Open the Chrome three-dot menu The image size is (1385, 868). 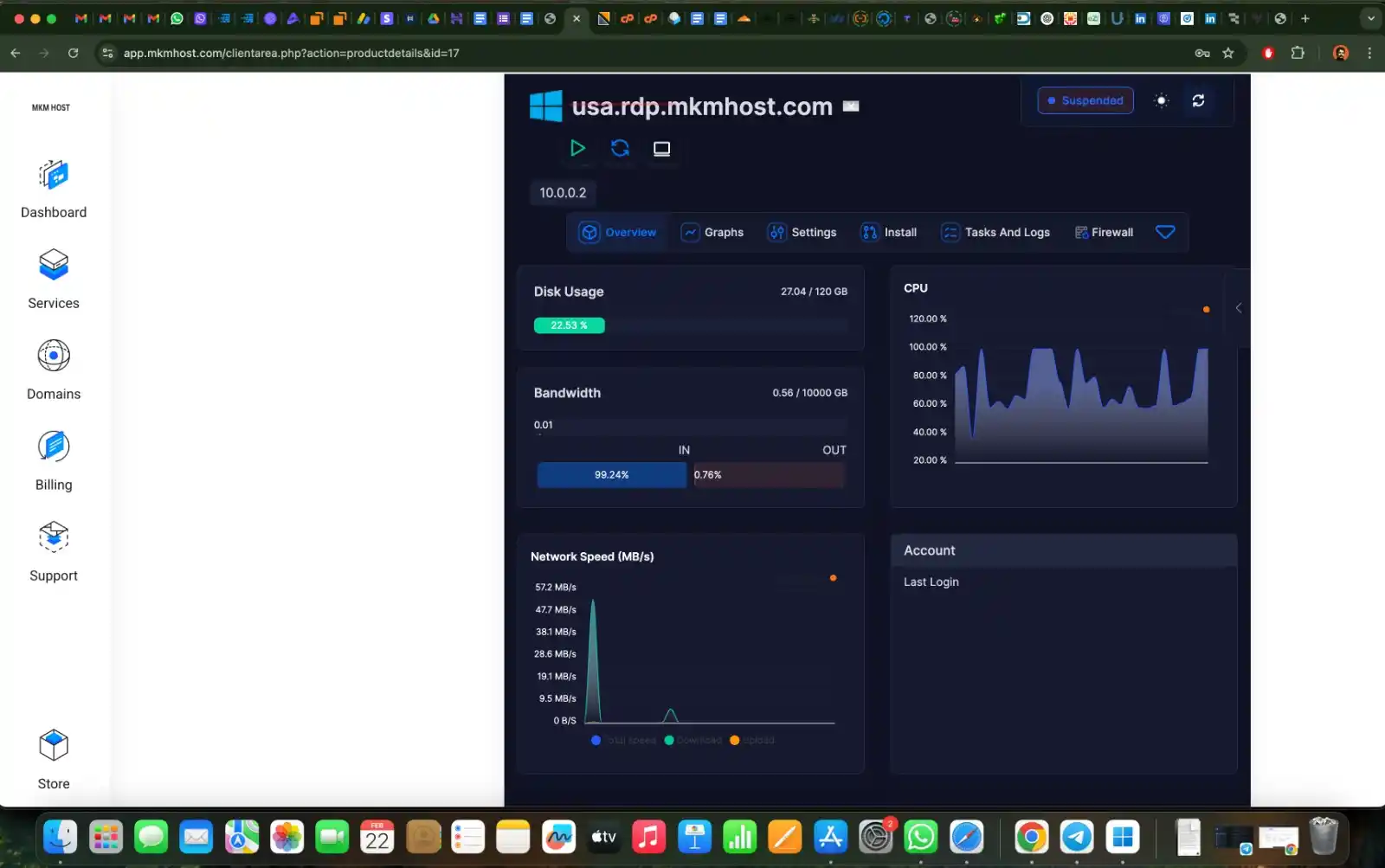tap(1369, 53)
